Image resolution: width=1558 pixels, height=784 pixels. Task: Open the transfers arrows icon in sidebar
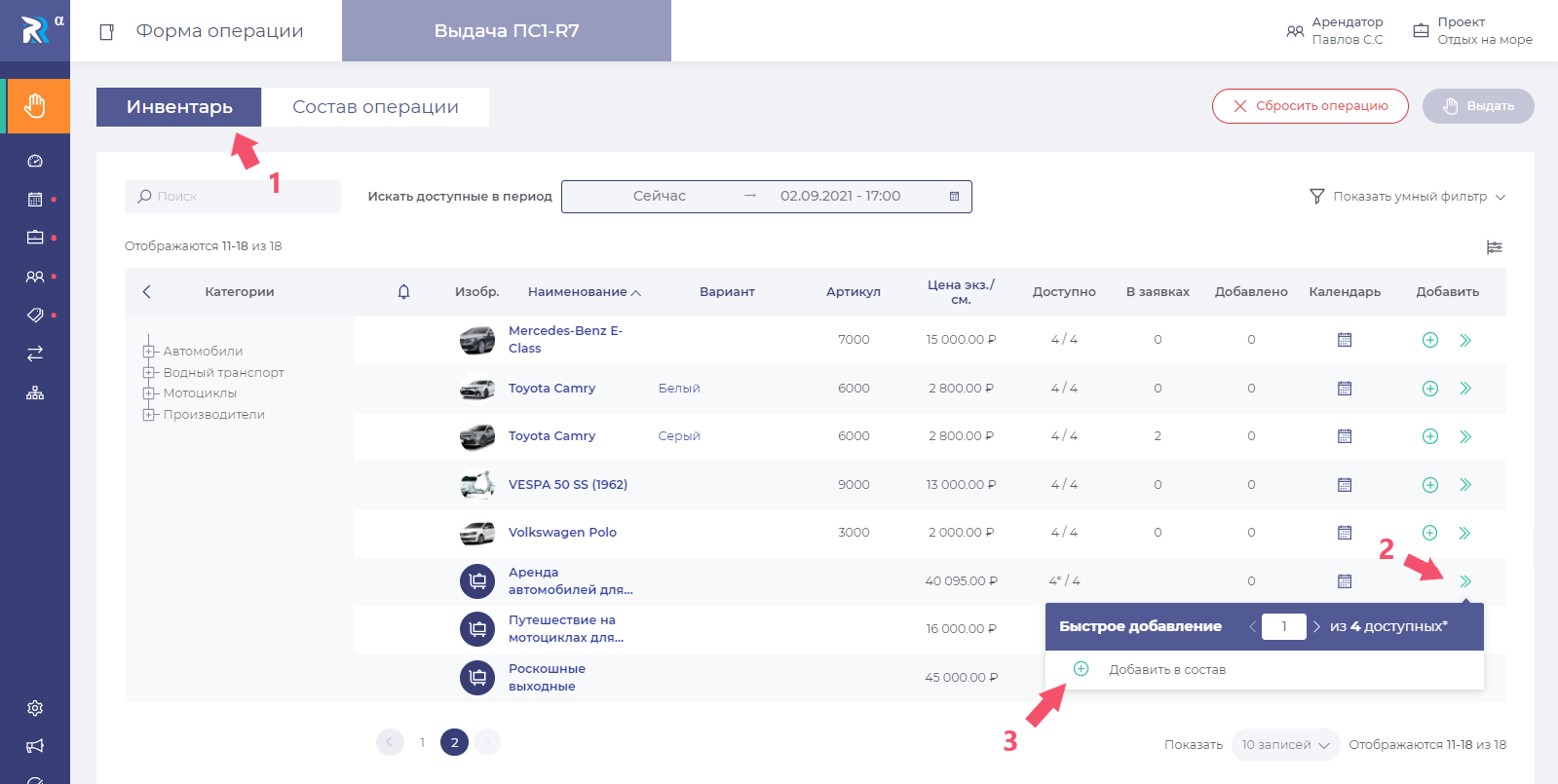(x=35, y=354)
